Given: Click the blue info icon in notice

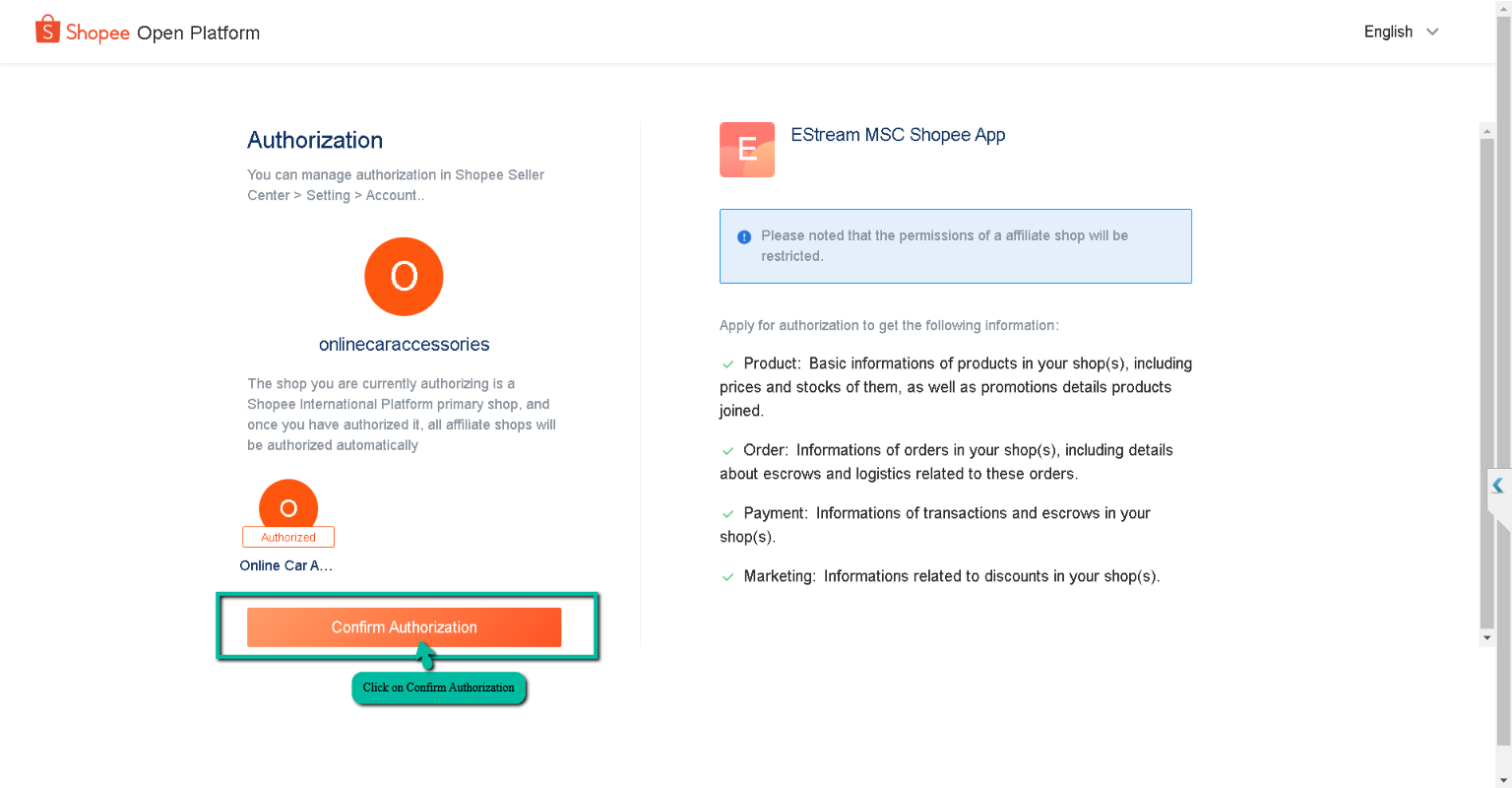Looking at the screenshot, I should [744, 236].
